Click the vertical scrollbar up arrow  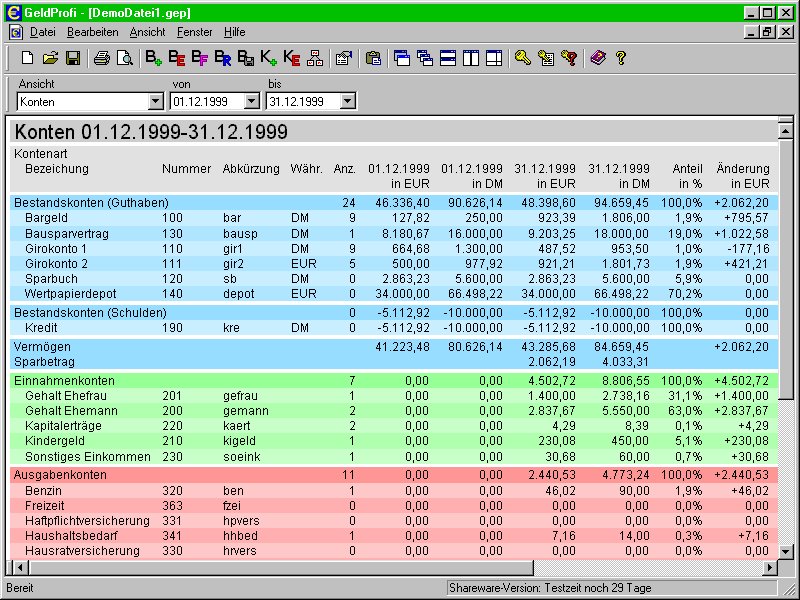786,131
